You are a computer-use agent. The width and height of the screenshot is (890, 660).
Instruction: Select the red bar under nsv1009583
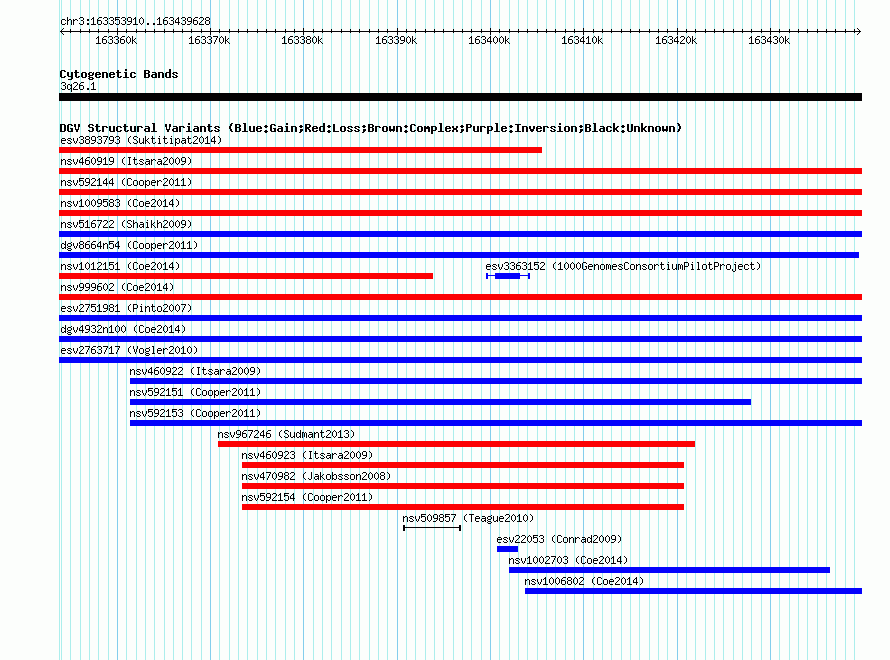(460, 213)
